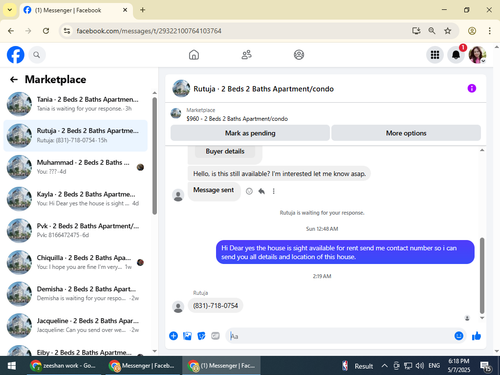
Task: Open Muhammad's conversation
Action: coord(76,167)
